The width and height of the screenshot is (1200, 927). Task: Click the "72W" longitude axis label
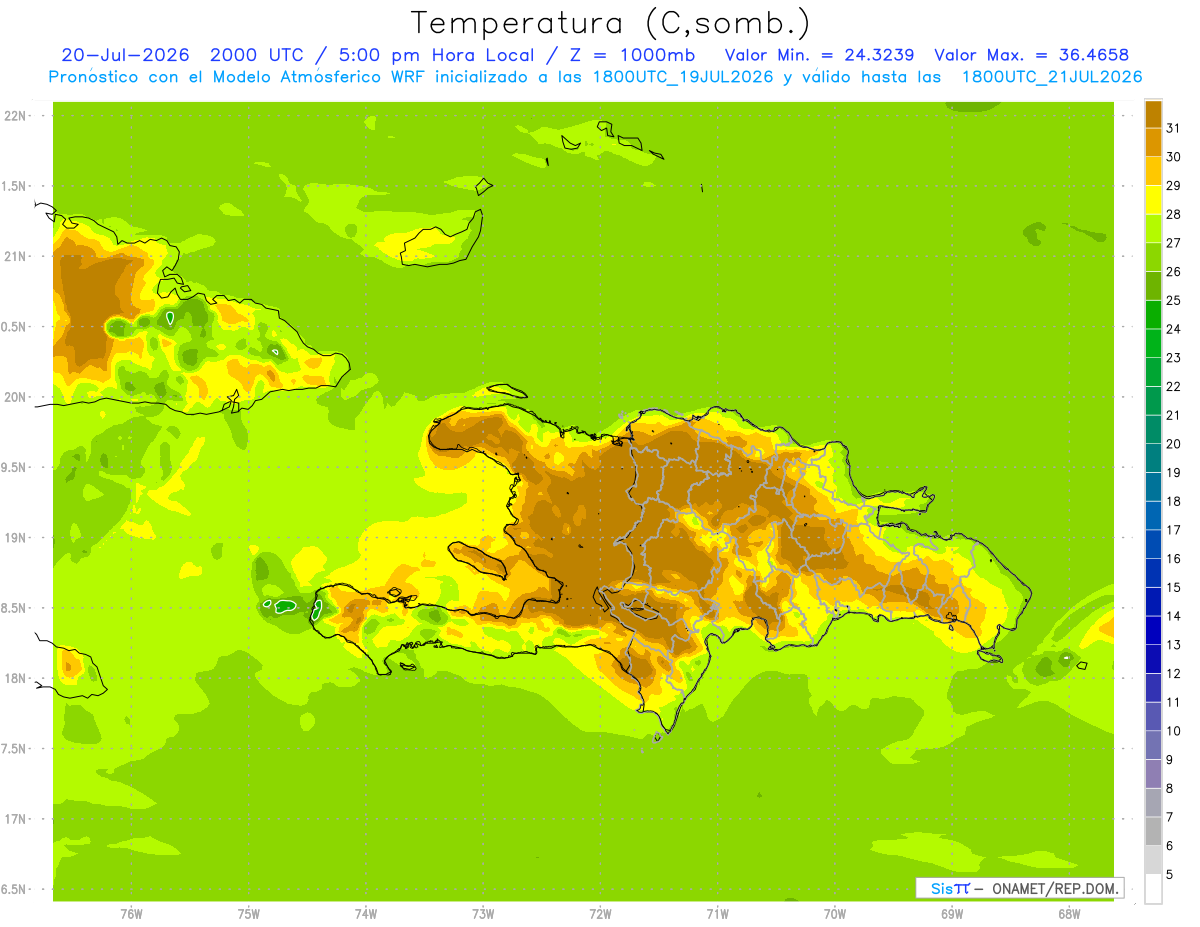pos(600,914)
